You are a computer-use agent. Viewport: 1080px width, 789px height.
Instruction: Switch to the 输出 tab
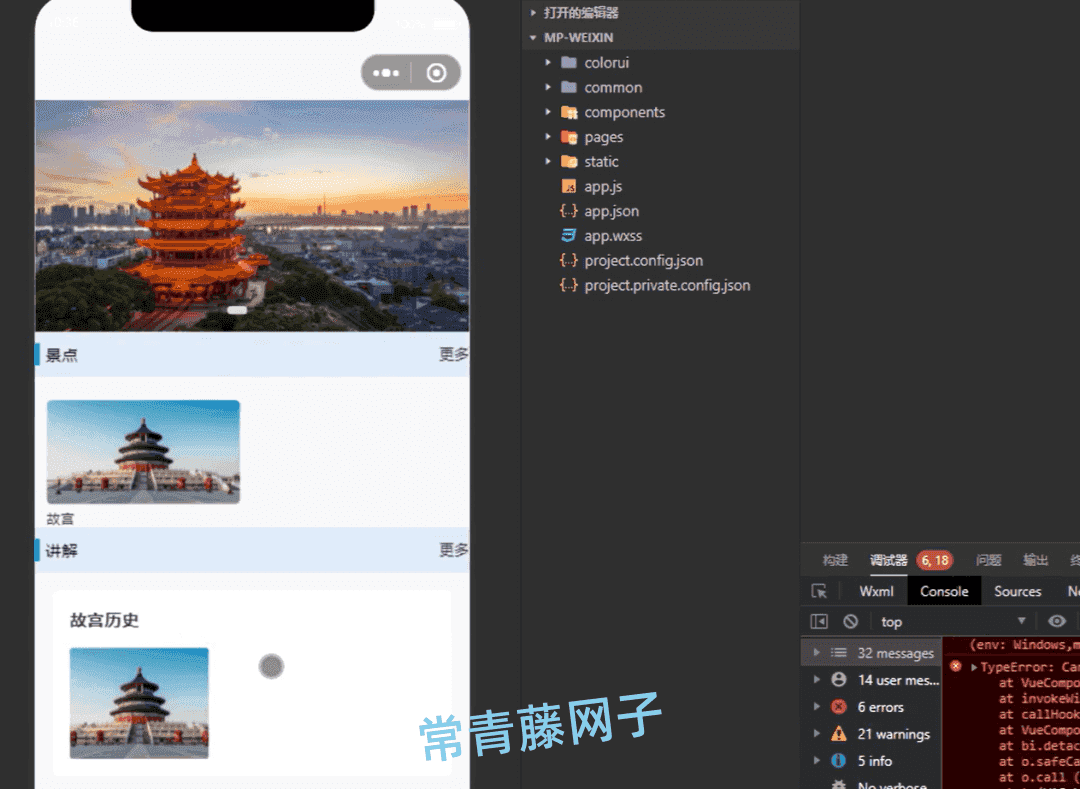click(1035, 560)
